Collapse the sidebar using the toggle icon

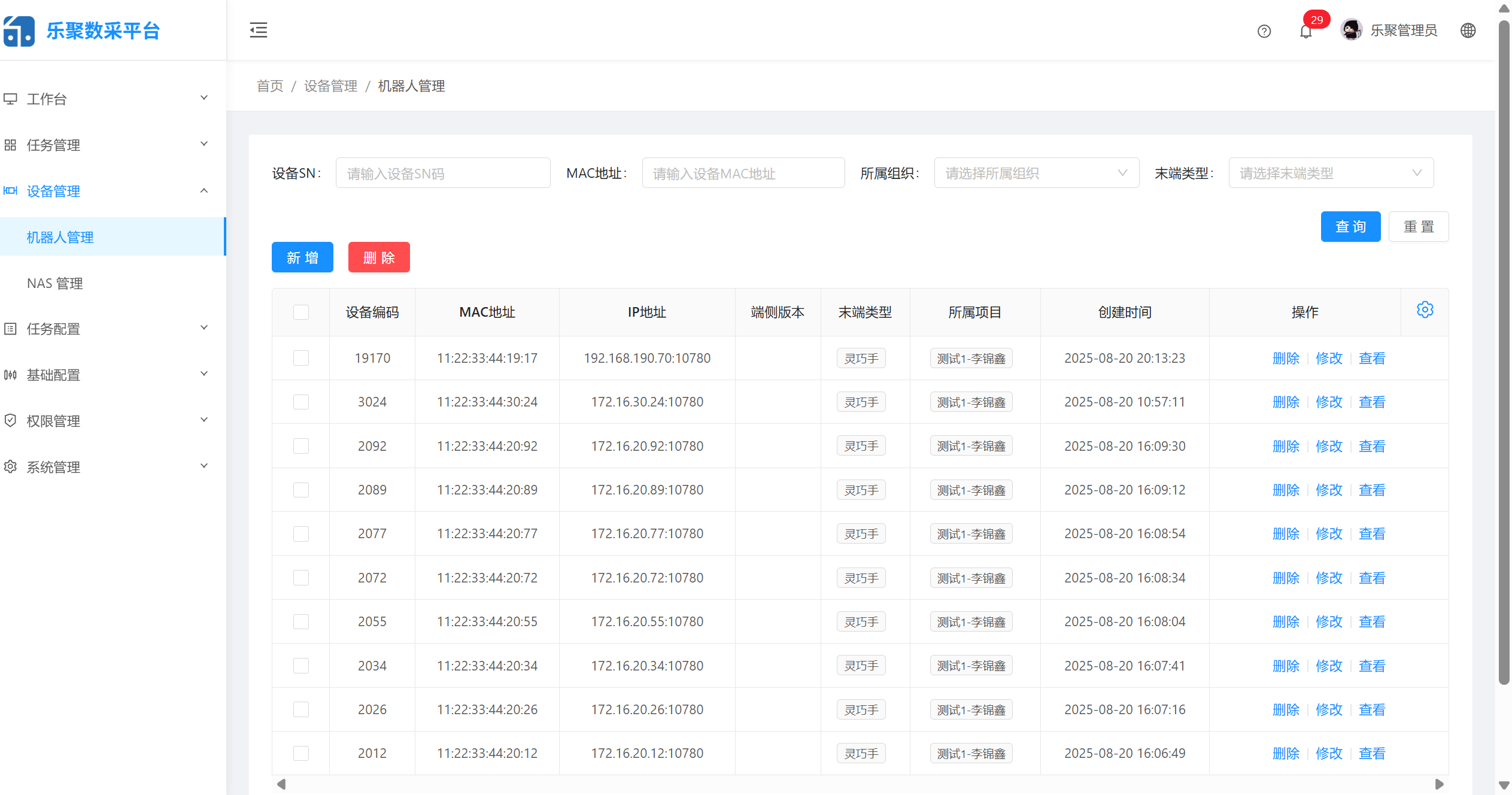coord(257,30)
